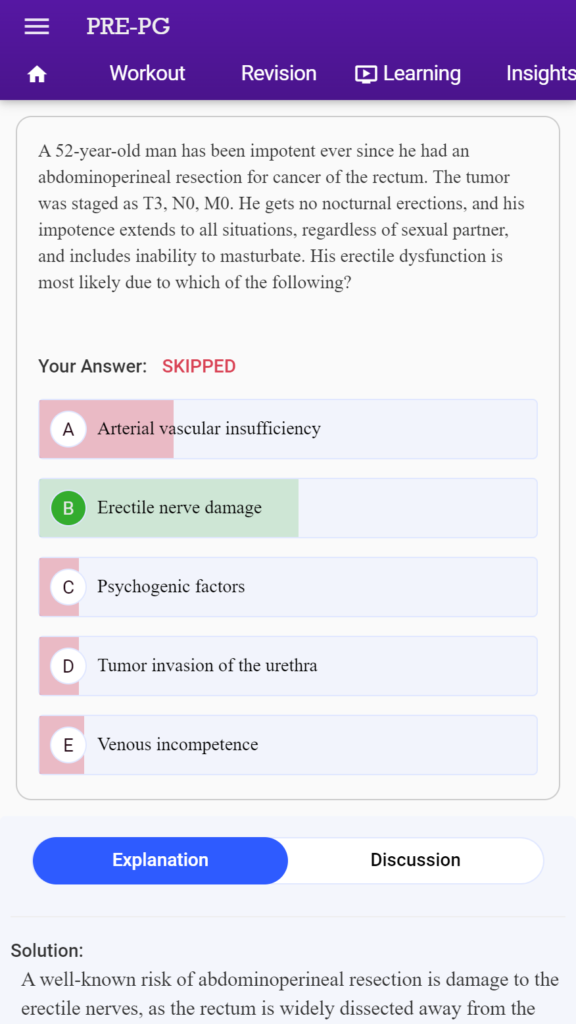The height and width of the screenshot is (1024, 576).
Task: Select the green option B circle
Action: coord(69,508)
